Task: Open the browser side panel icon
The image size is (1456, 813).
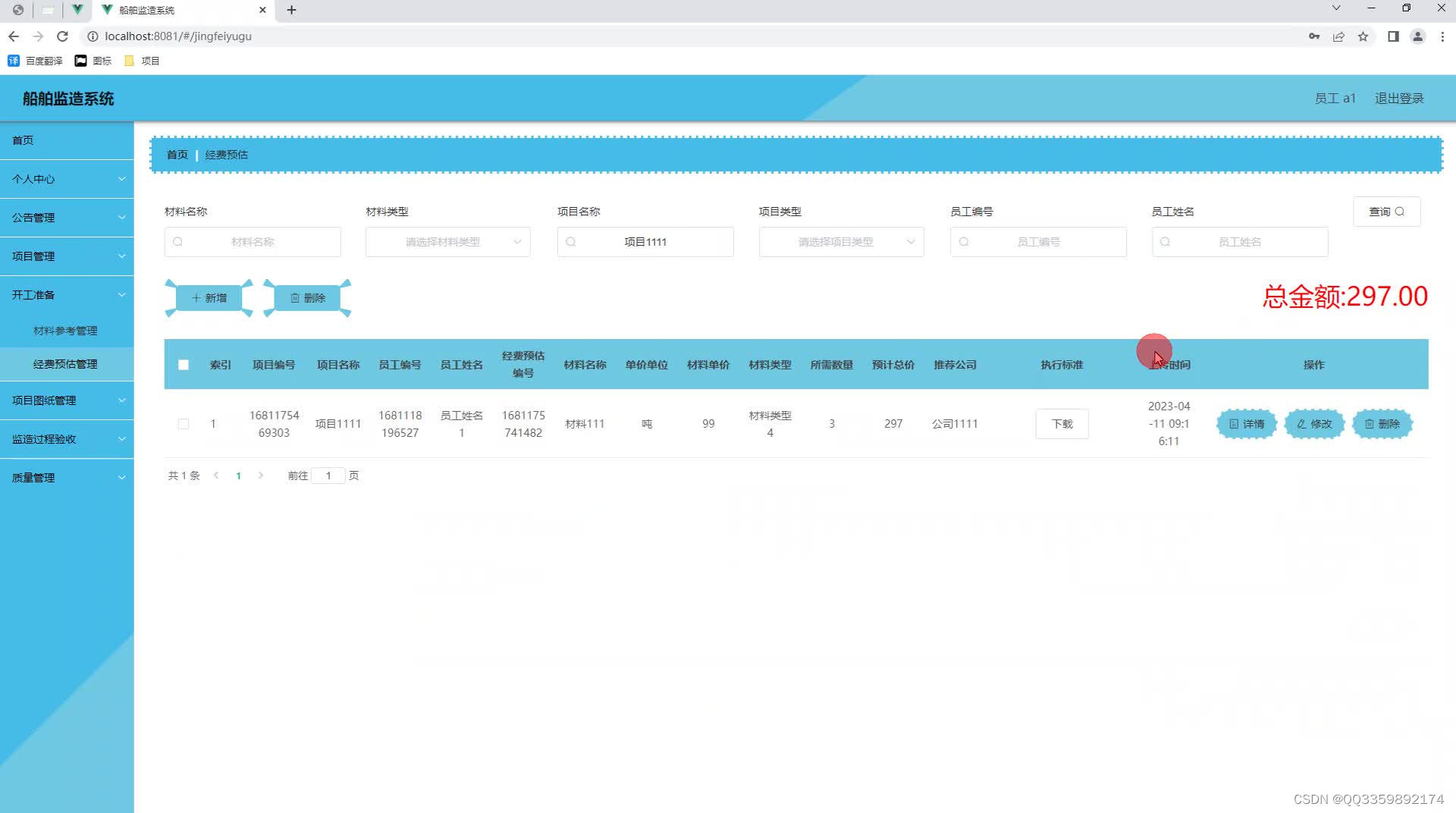Action: [1393, 36]
